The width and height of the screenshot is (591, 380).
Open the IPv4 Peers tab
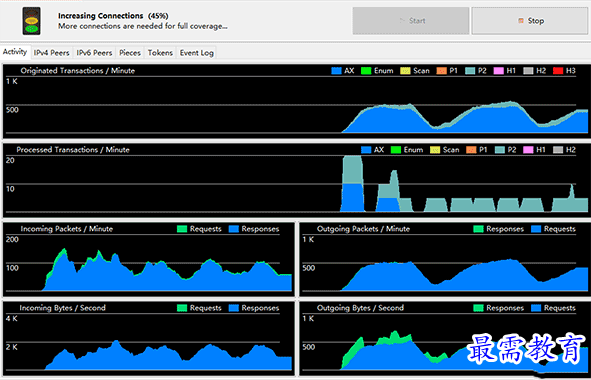click(x=52, y=53)
